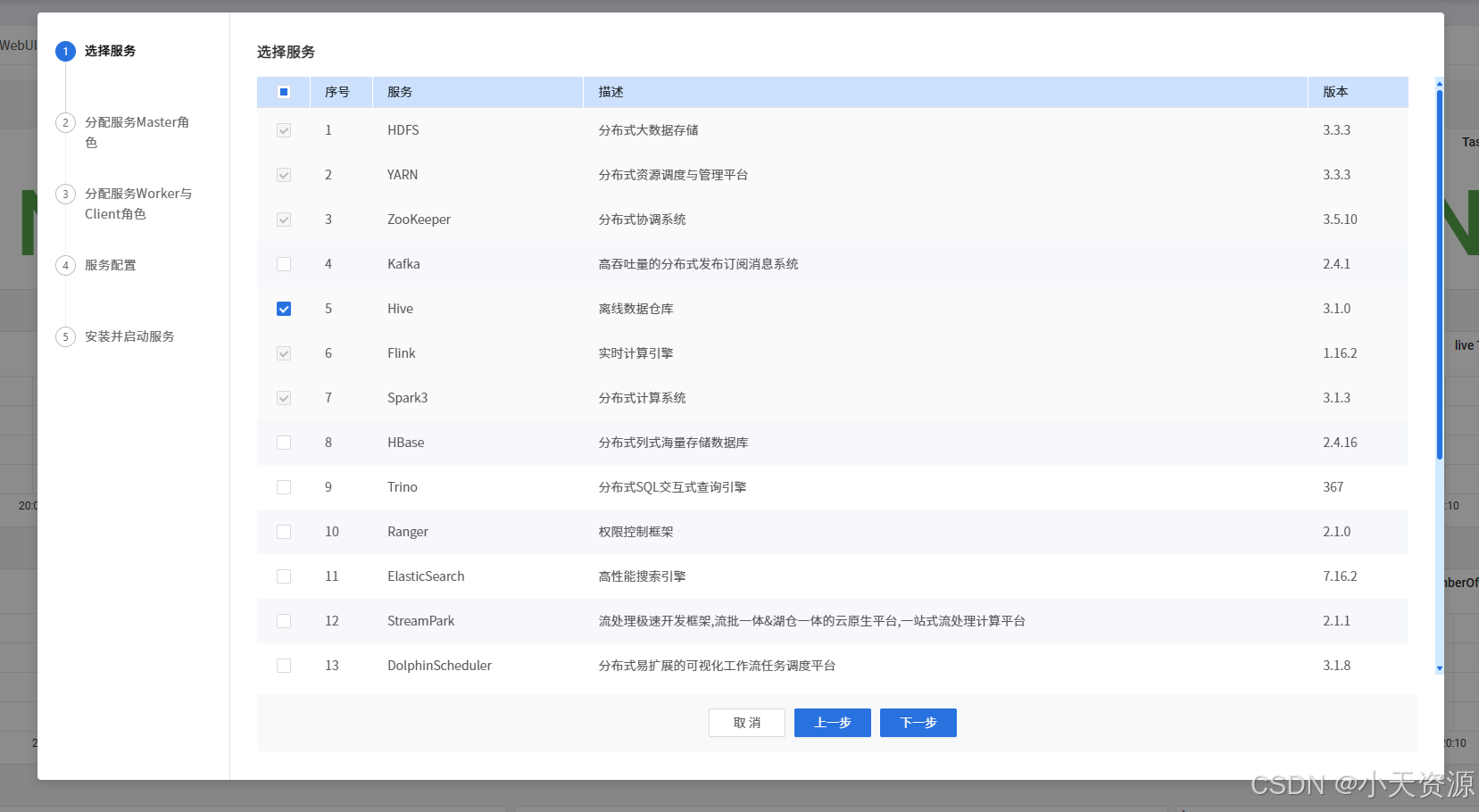The height and width of the screenshot is (812, 1479).
Task: Click the service list vertical scrollbar thumb
Action: click(x=1440, y=275)
